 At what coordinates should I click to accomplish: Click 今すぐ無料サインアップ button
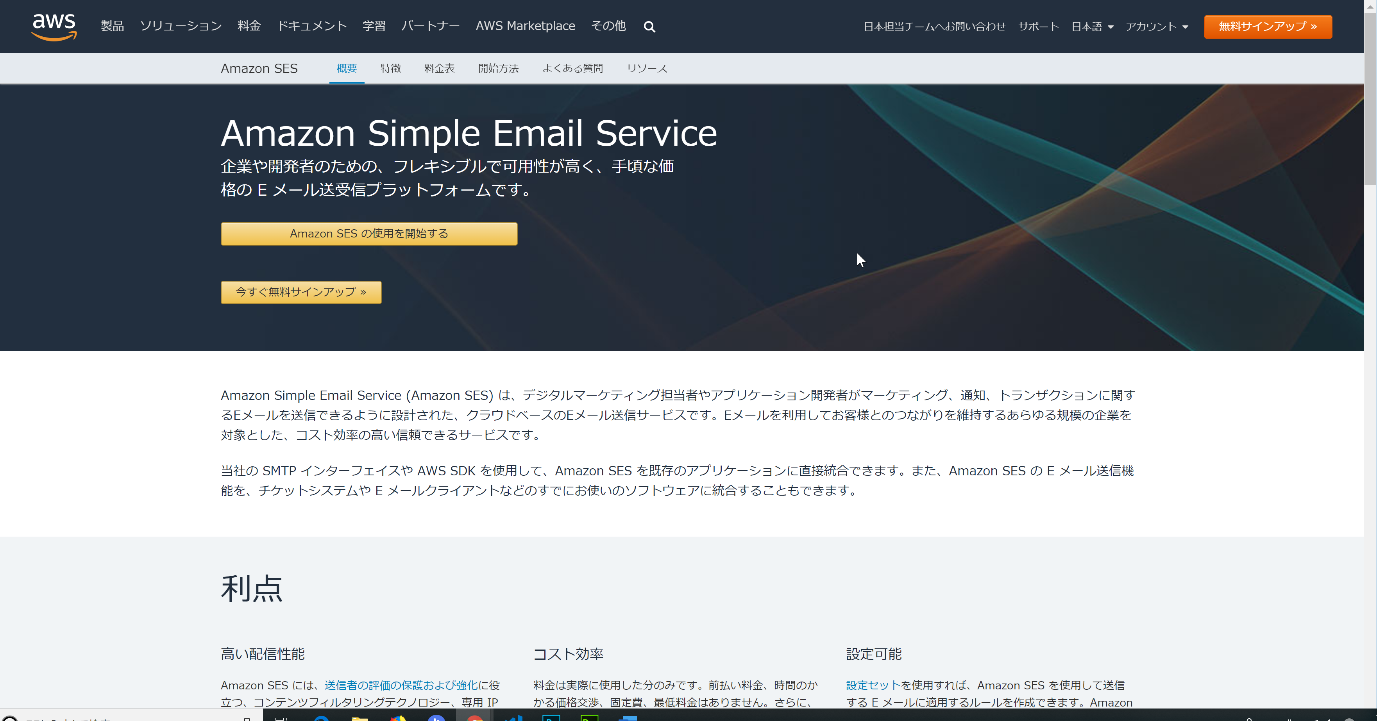pyautogui.click(x=301, y=292)
